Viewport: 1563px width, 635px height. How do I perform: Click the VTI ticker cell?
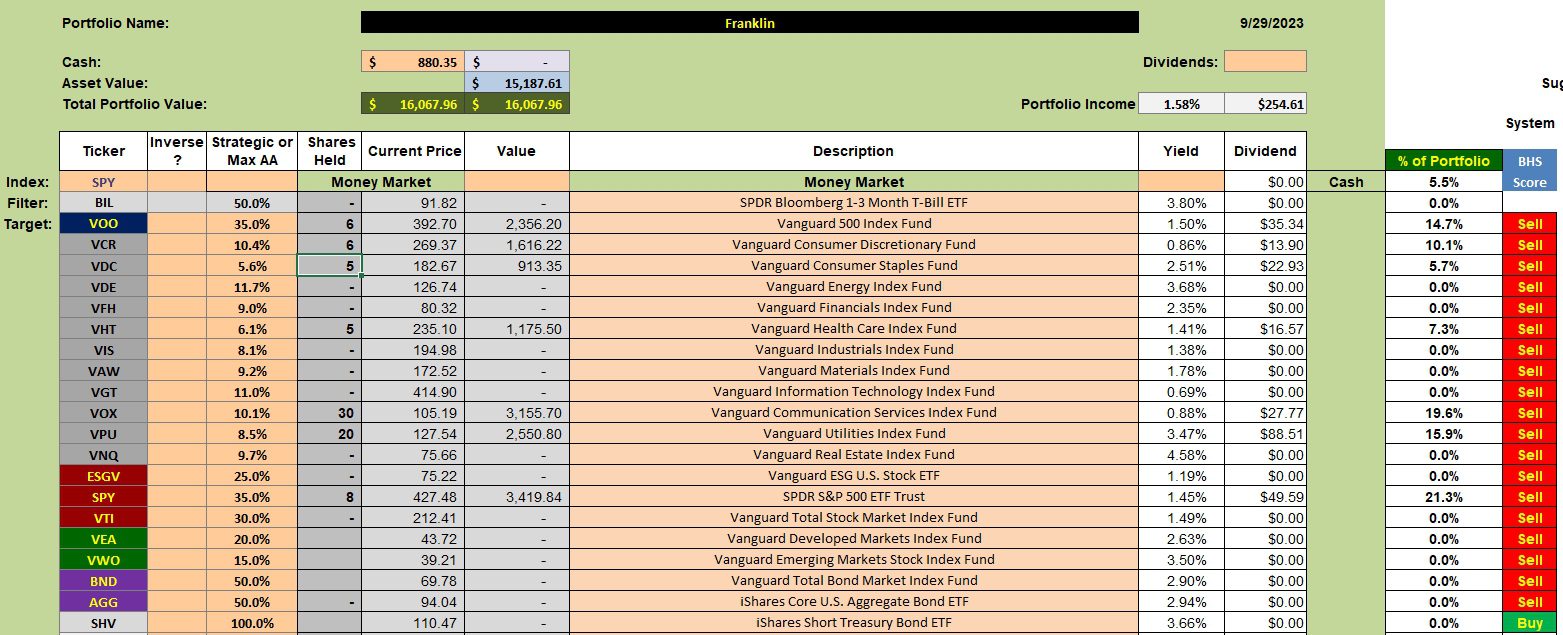tap(104, 518)
